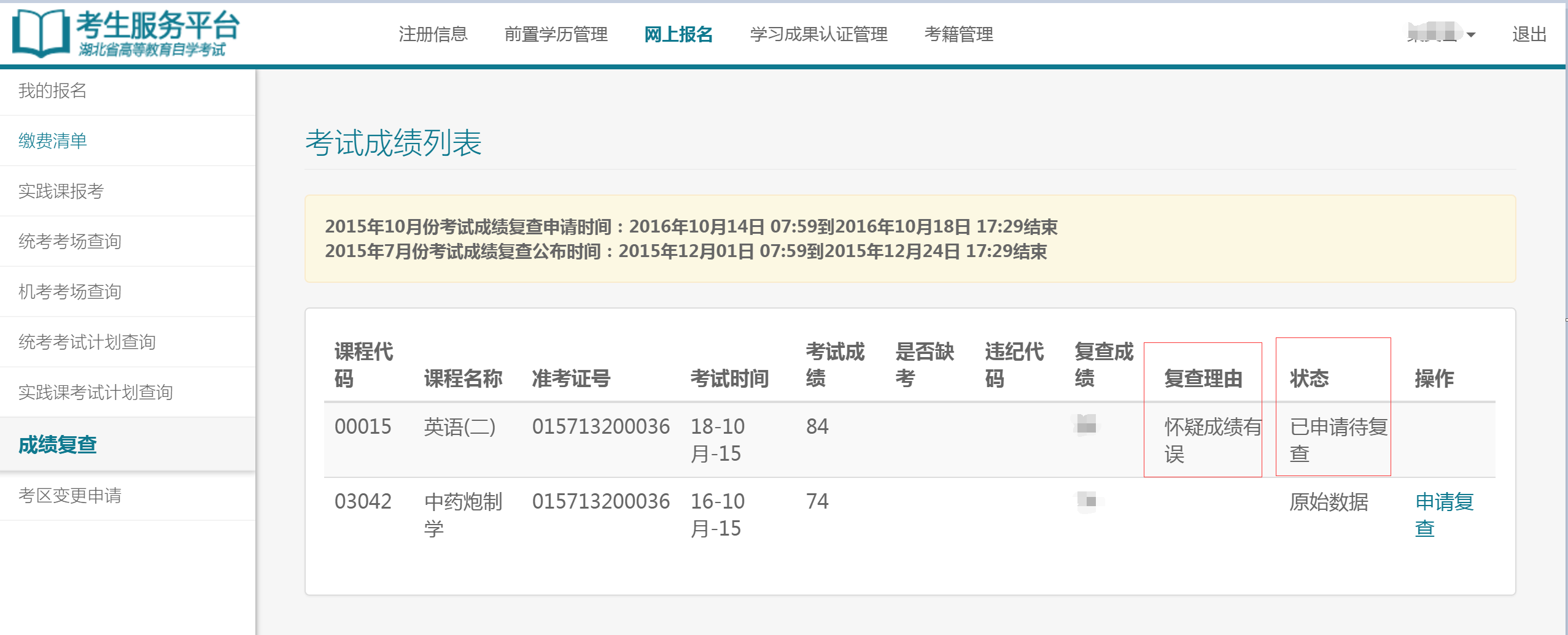Click 退出 to log out

click(x=1529, y=34)
